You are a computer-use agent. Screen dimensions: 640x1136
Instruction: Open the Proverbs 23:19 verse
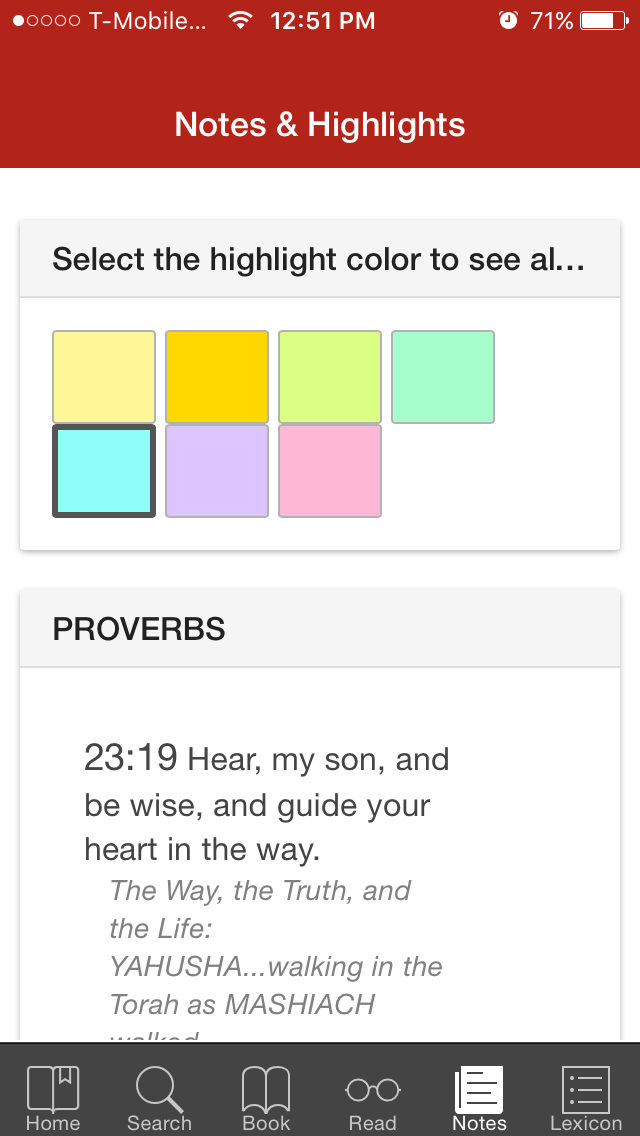tap(267, 803)
